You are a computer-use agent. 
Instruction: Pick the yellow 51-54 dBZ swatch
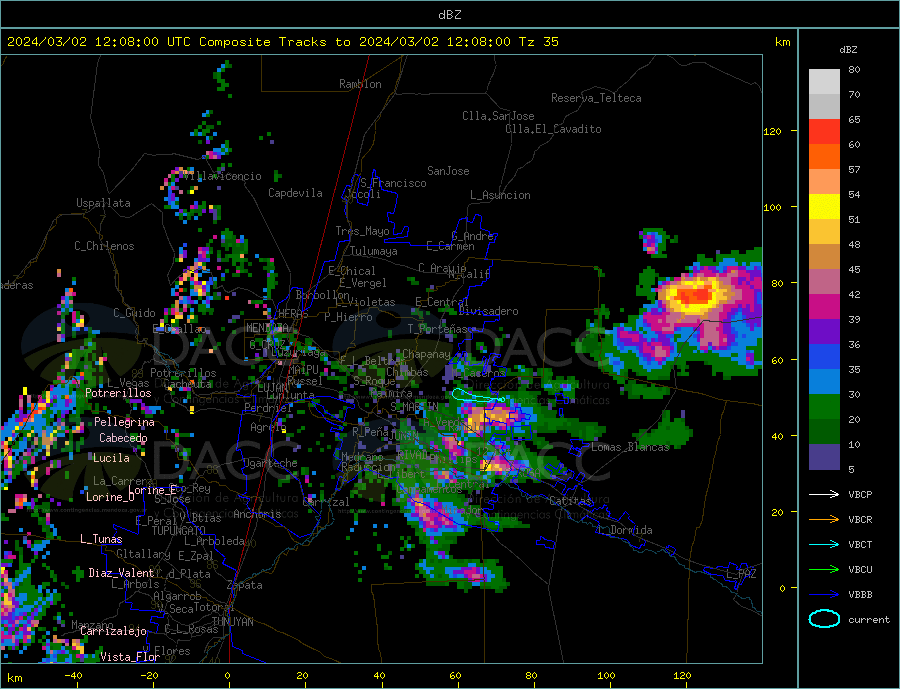(824, 207)
